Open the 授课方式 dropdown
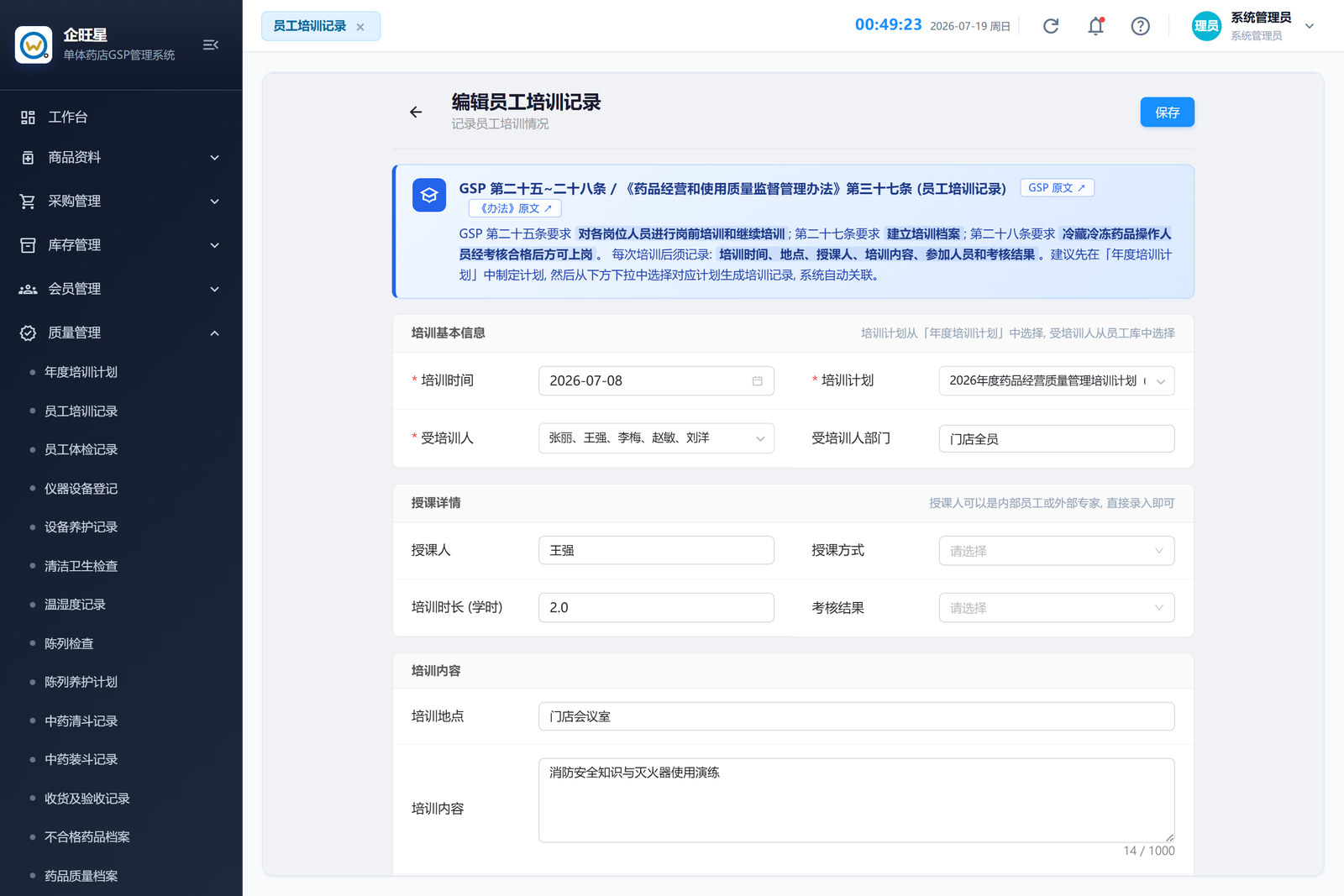Screen dimensions: 1344x896 click(x=1057, y=551)
